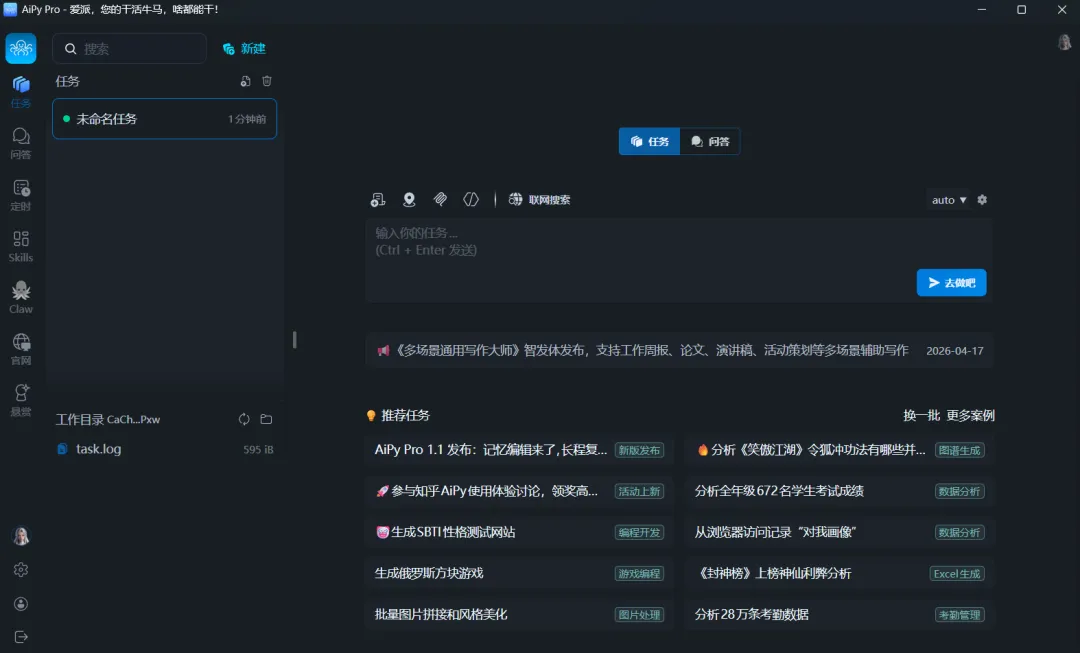The height and width of the screenshot is (653, 1080).
Task: Click the 游戏编程 tag
Action: click(639, 574)
